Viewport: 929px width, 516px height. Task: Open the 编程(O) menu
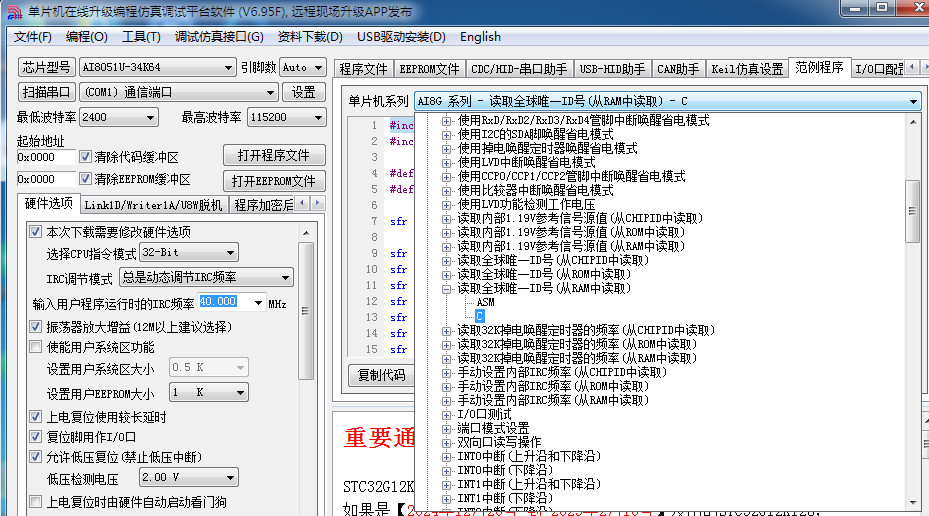(x=87, y=37)
